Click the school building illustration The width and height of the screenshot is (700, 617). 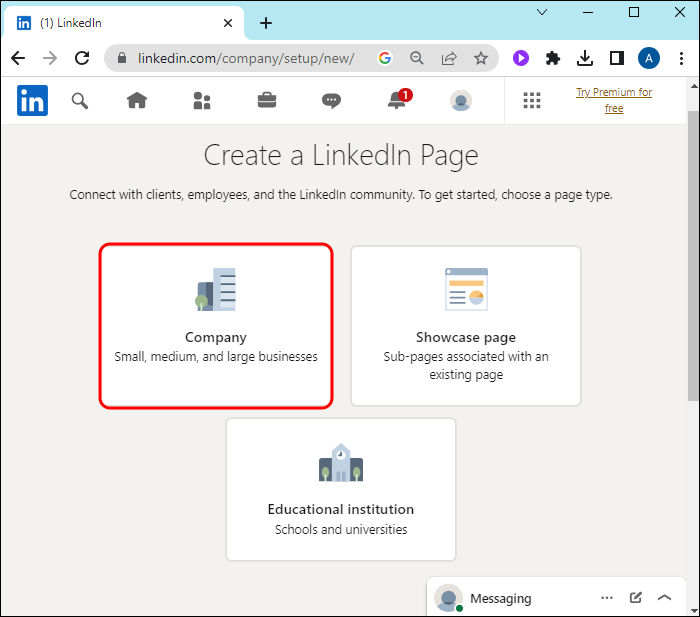pyautogui.click(x=341, y=463)
